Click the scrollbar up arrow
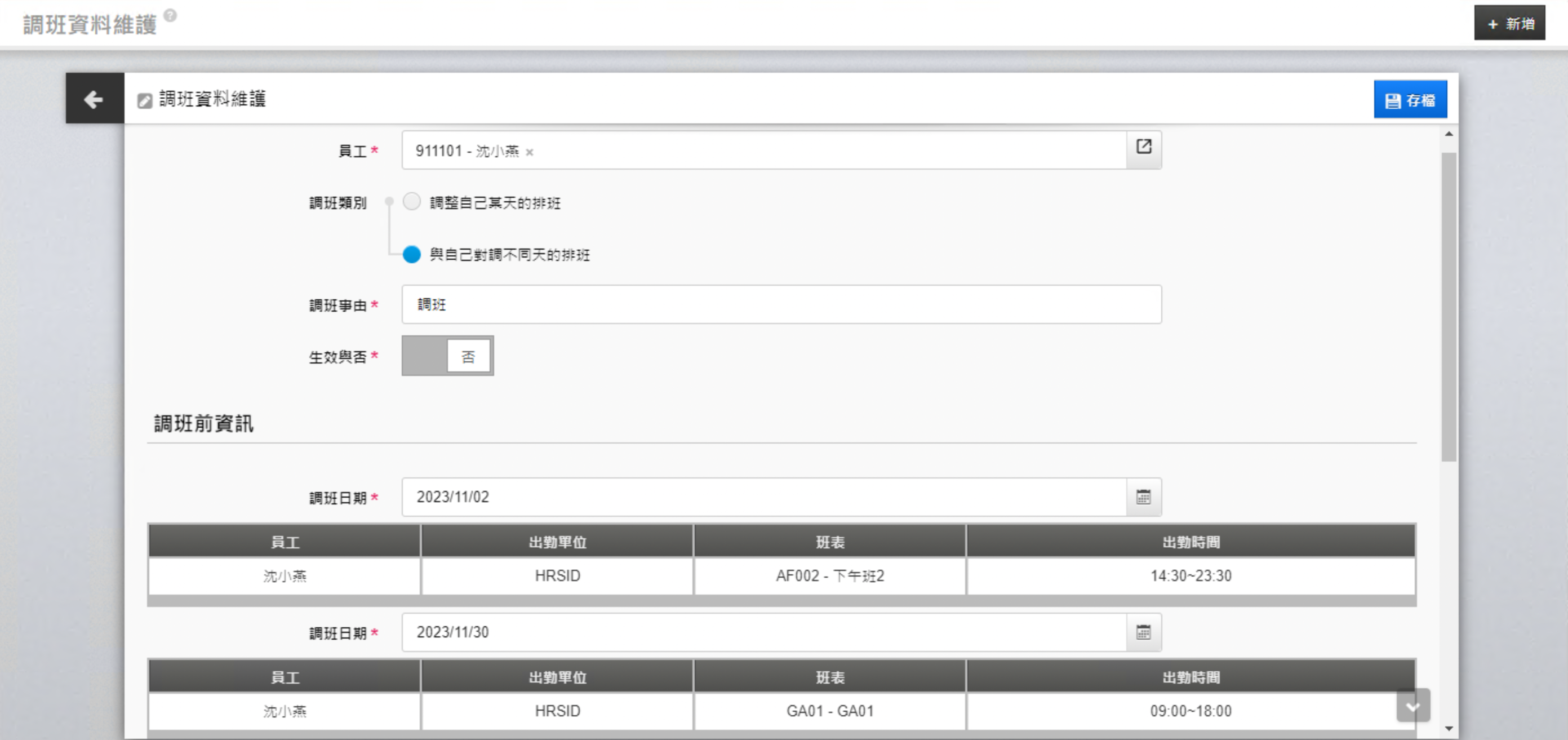This screenshot has height=740, width=1568. click(x=1449, y=134)
